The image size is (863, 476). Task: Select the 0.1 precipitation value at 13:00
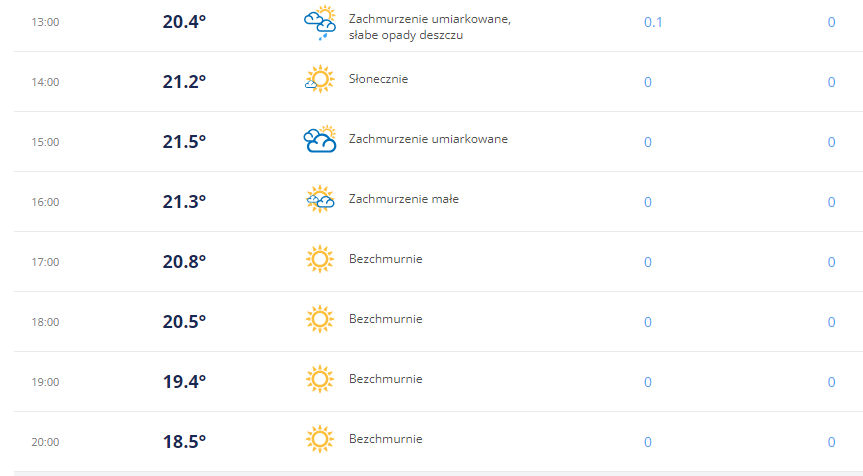pyautogui.click(x=653, y=22)
